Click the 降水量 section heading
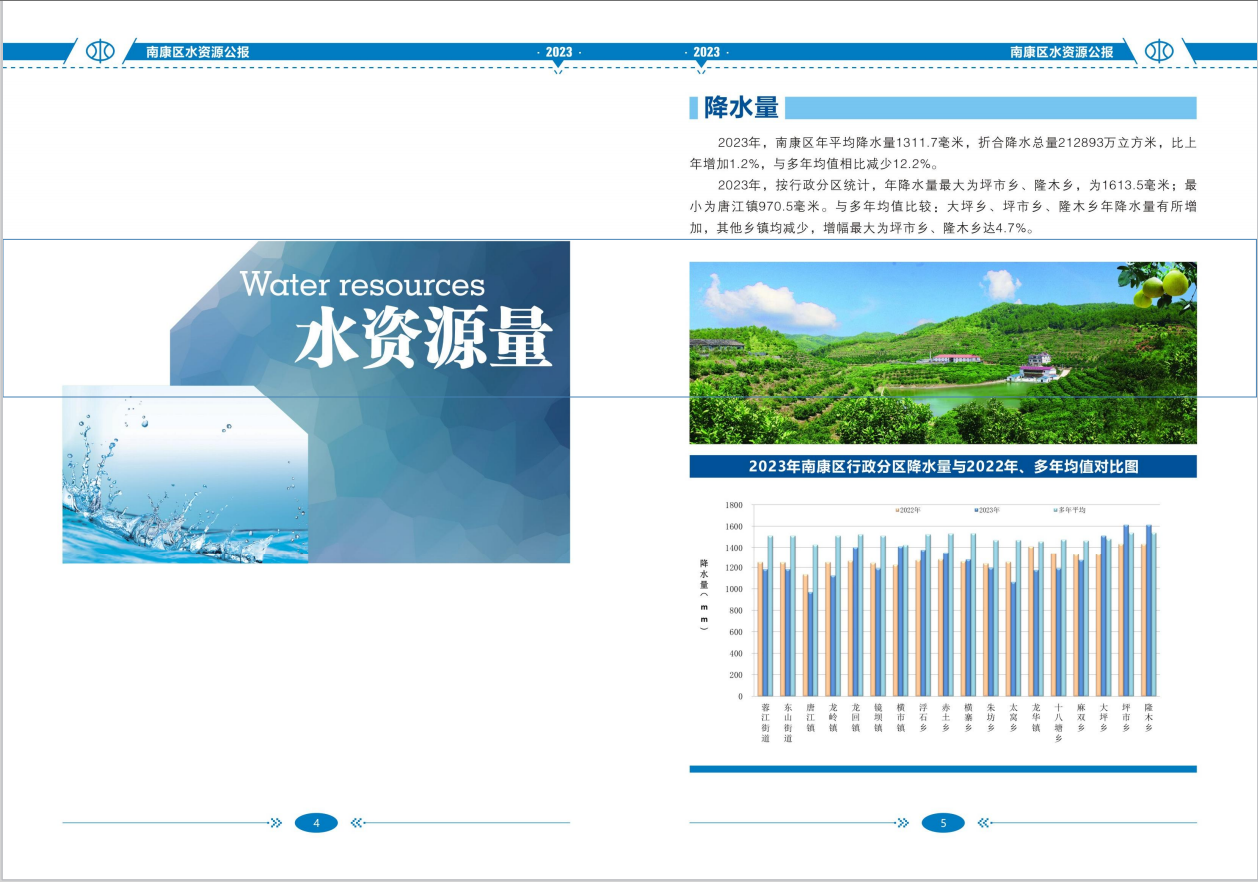Viewport: 1258px width, 882px height. (x=741, y=108)
